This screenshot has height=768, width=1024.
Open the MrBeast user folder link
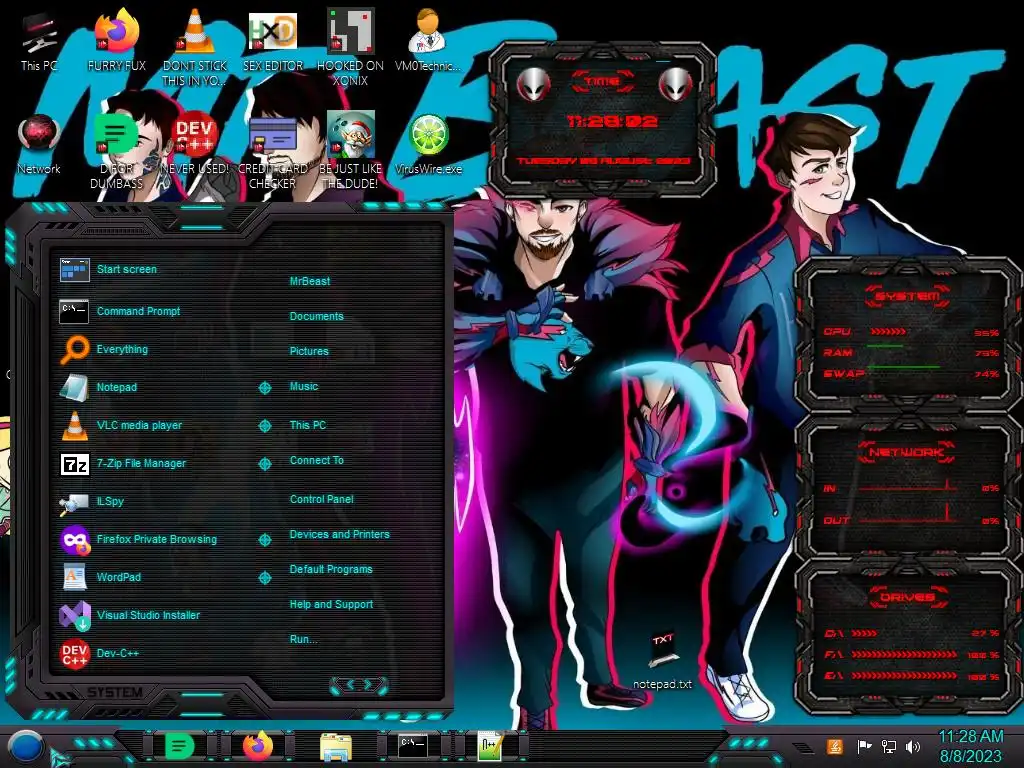point(310,281)
